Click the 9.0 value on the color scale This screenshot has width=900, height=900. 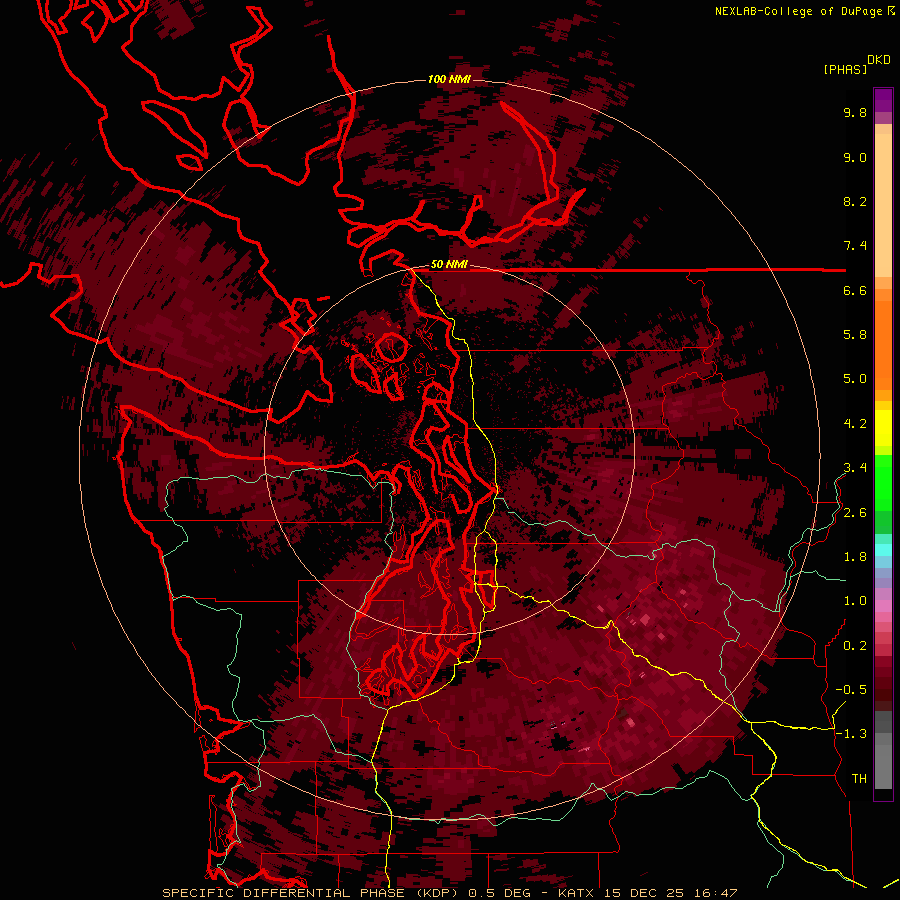[x=855, y=157]
